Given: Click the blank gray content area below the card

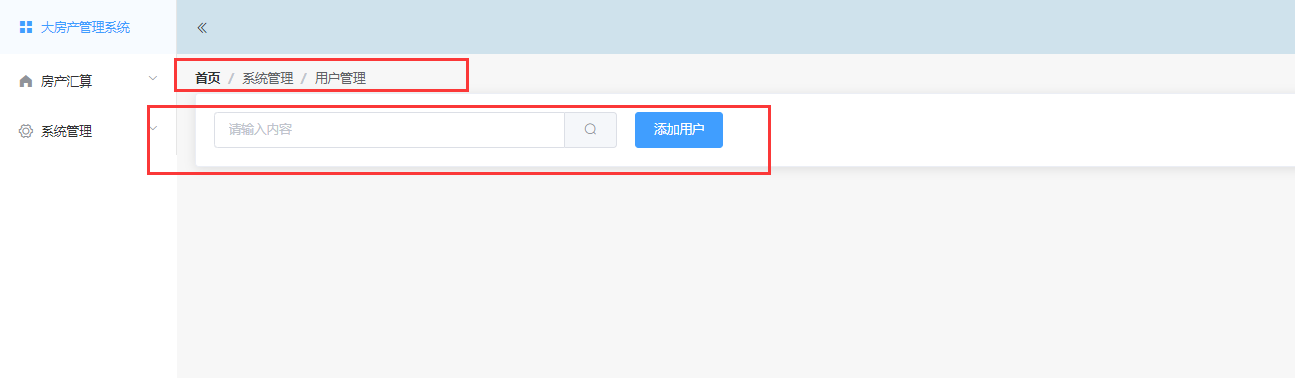Looking at the screenshot, I should 735,272.
